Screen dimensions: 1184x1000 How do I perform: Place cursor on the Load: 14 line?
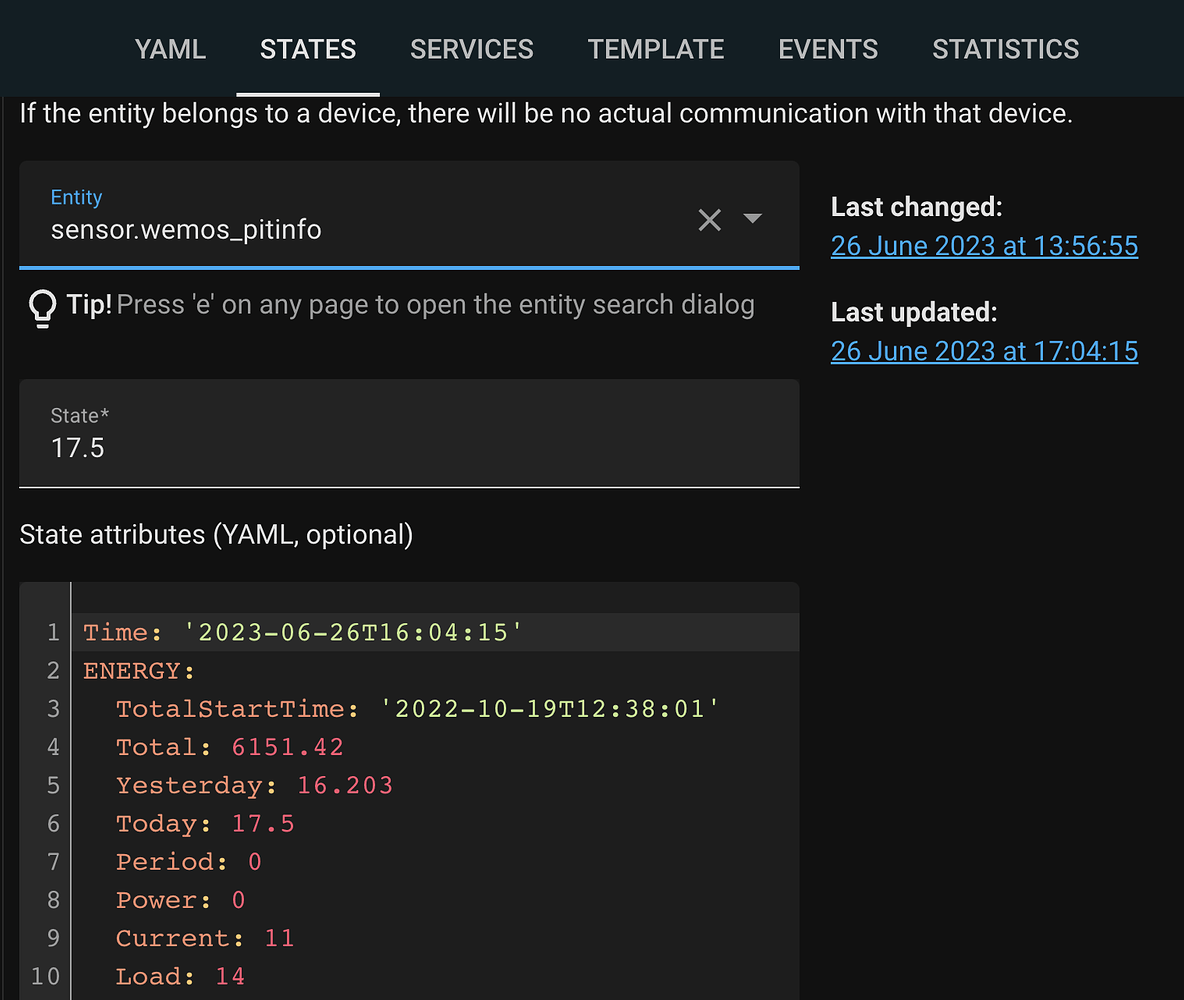(180, 977)
